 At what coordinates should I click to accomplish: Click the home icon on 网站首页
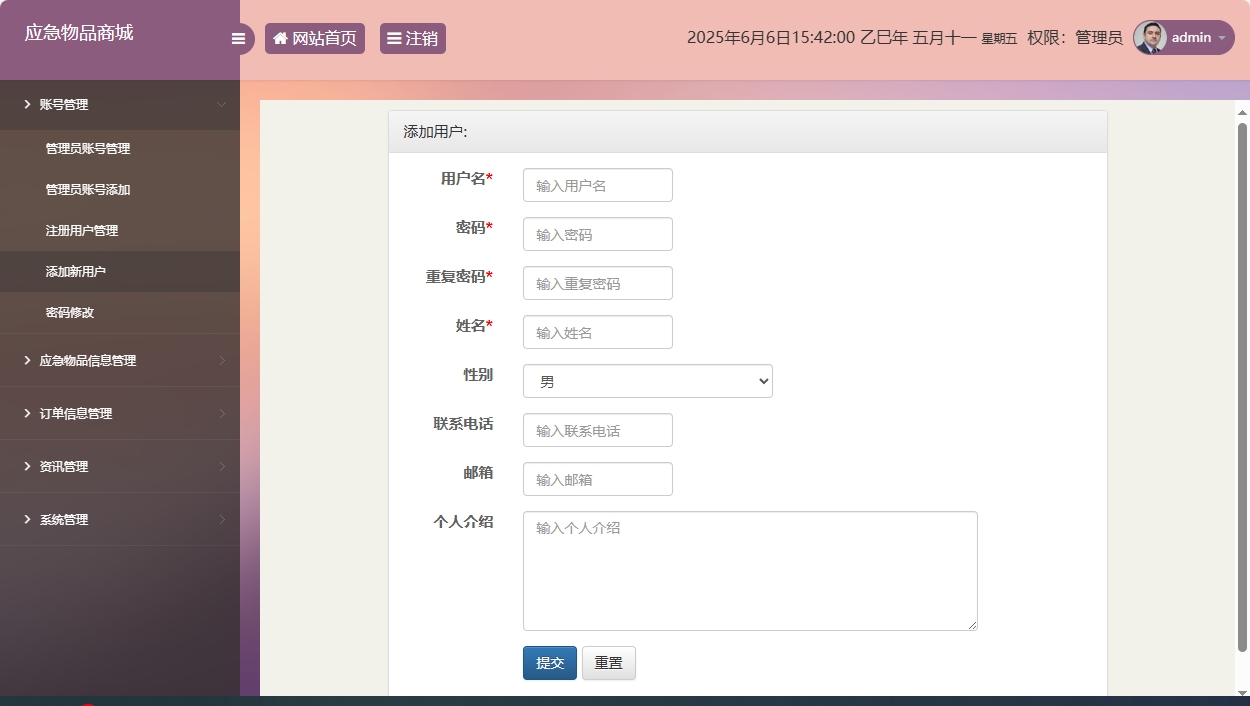pos(279,38)
